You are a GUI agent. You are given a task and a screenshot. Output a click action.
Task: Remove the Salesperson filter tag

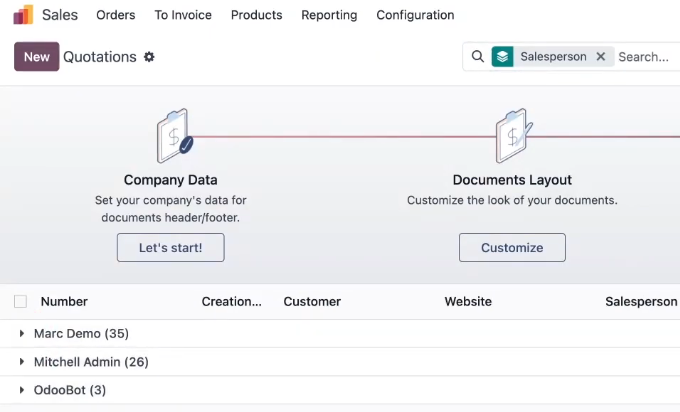[x=601, y=57]
